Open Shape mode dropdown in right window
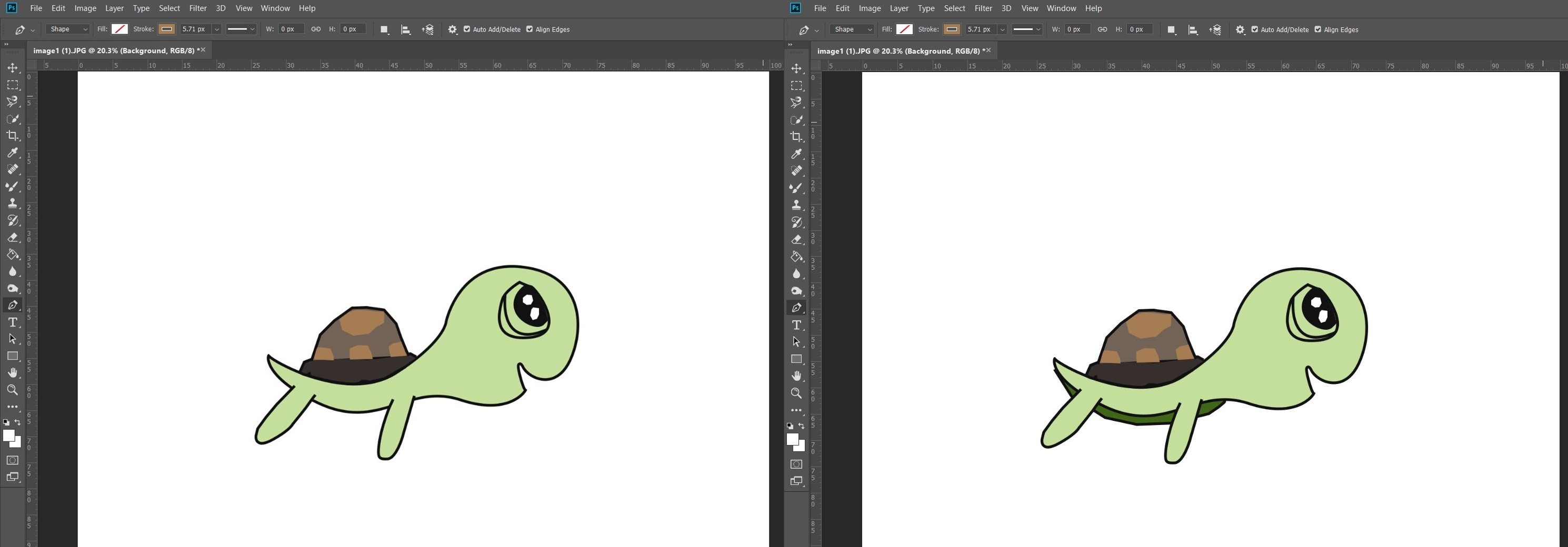The width and height of the screenshot is (1568, 547). coord(852,29)
